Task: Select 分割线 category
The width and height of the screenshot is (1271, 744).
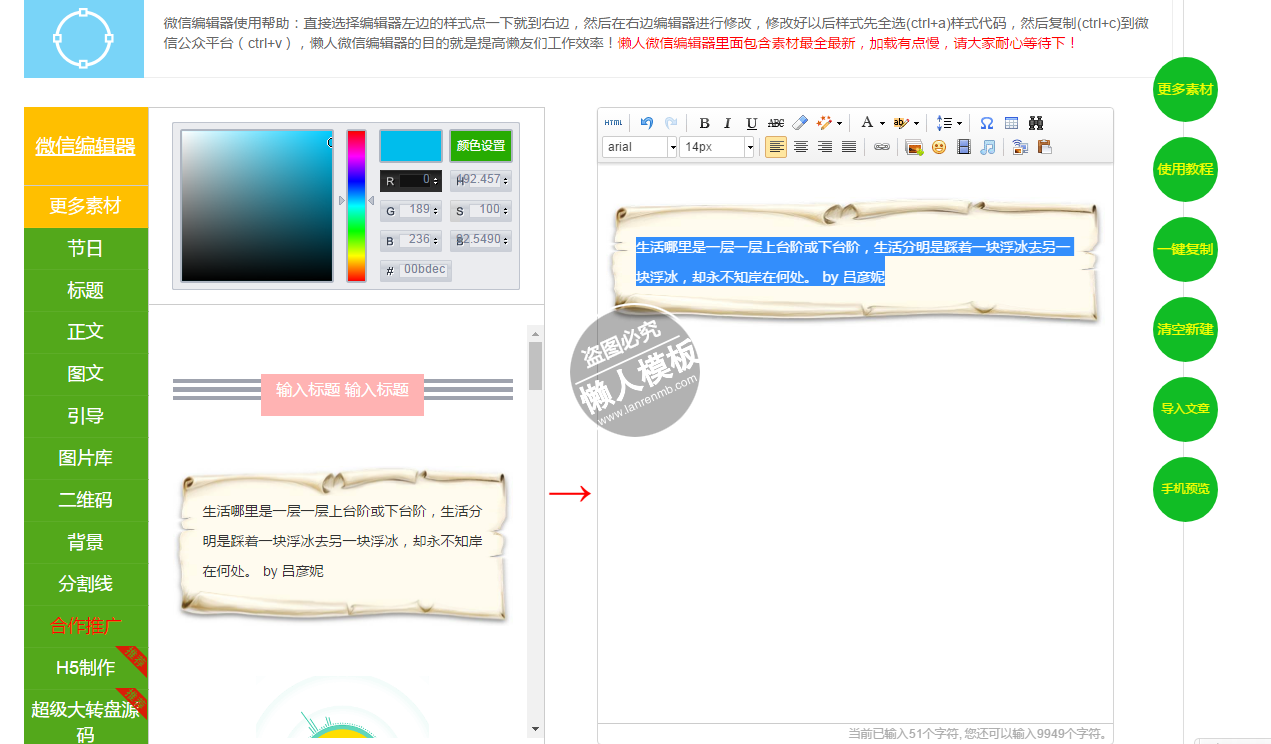Action: (86, 584)
